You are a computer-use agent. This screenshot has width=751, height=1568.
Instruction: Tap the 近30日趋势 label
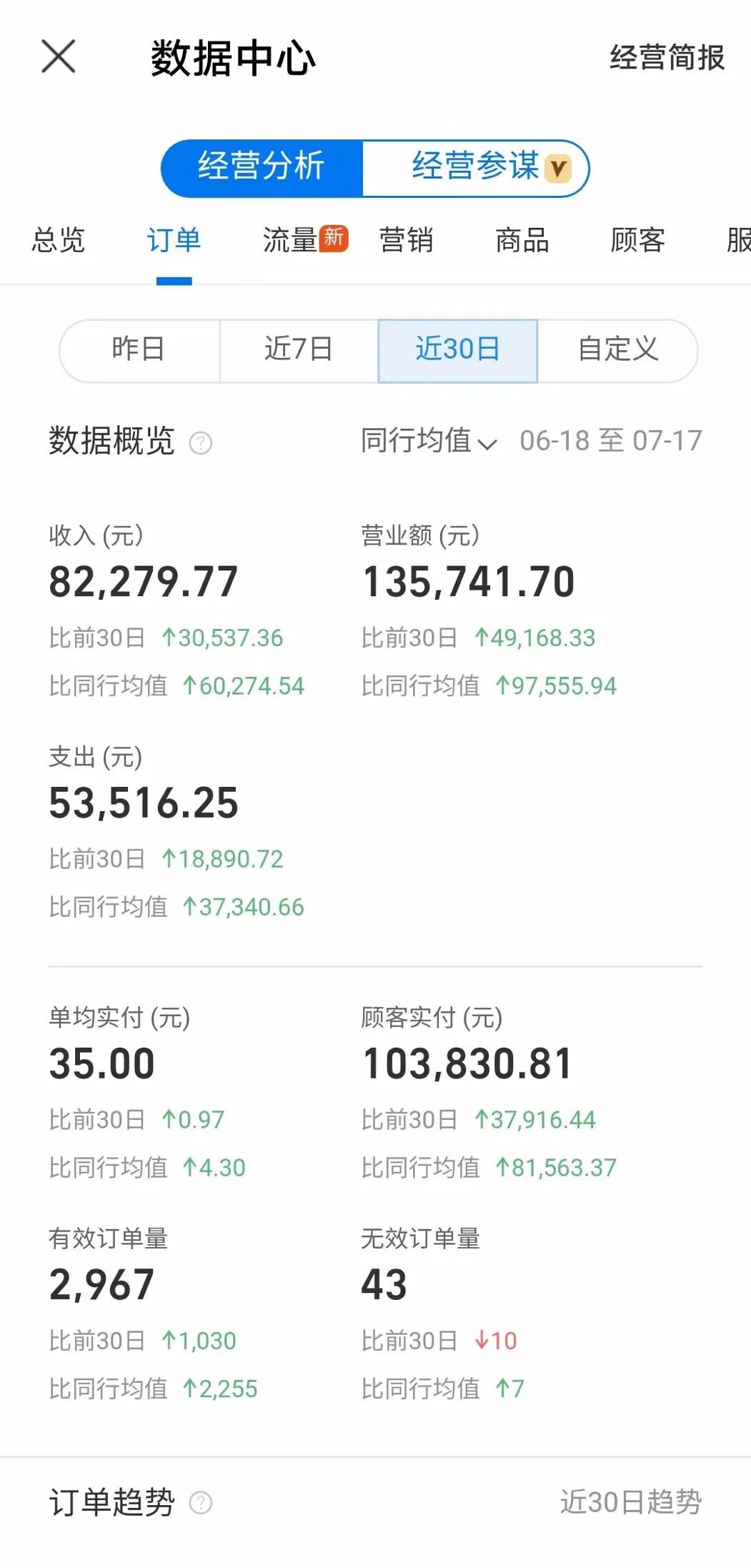(x=631, y=1502)
